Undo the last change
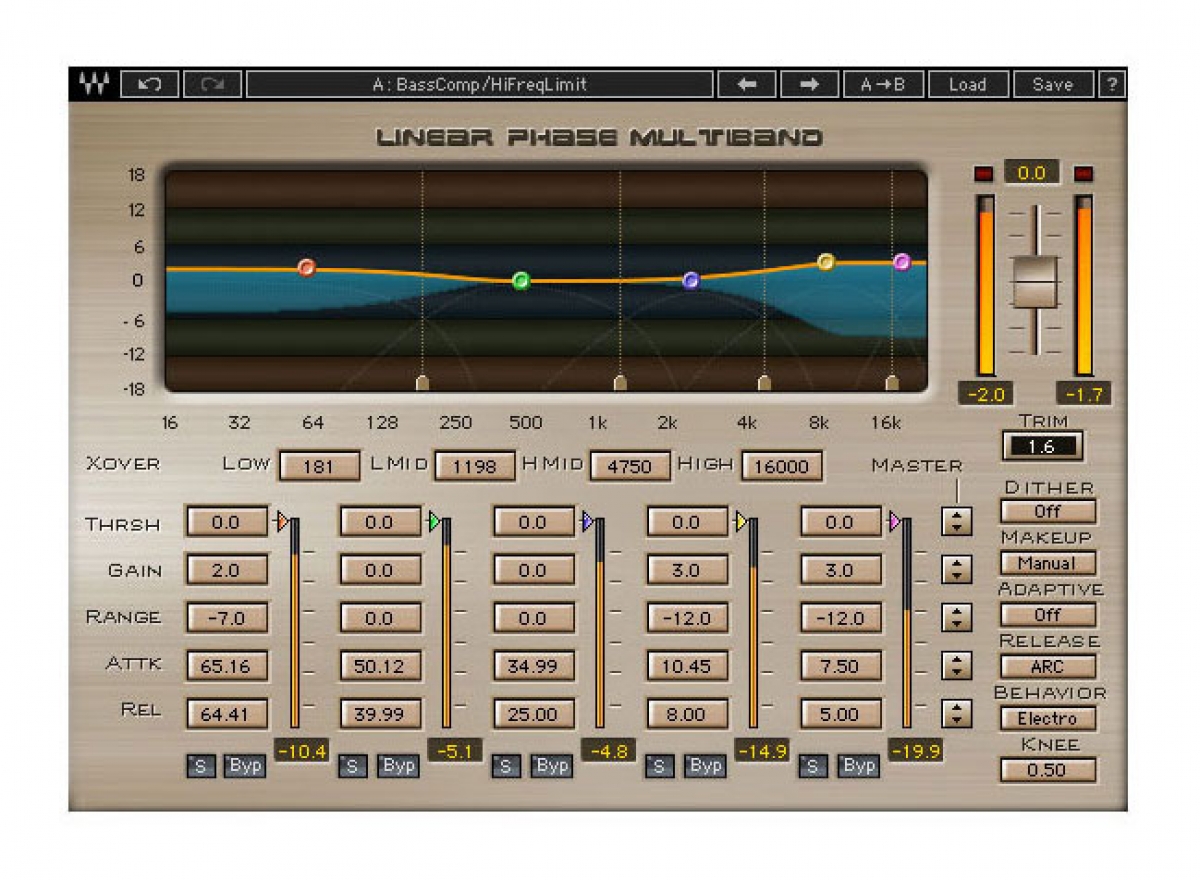This screenshot has height=880, width=1200. [150, 85]
